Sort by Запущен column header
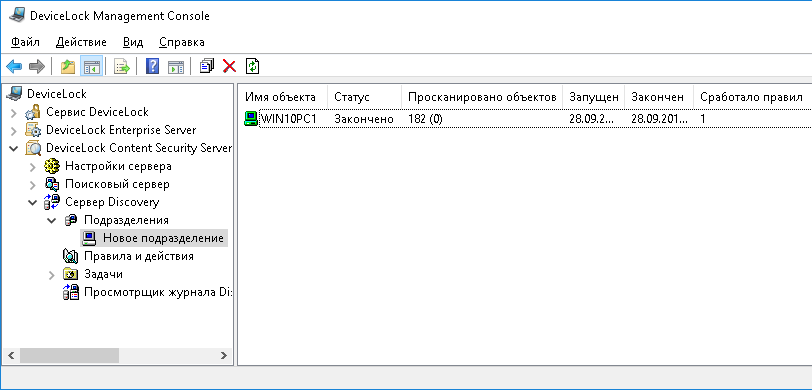Screen dimensions: 812x390 pos(594,97)
